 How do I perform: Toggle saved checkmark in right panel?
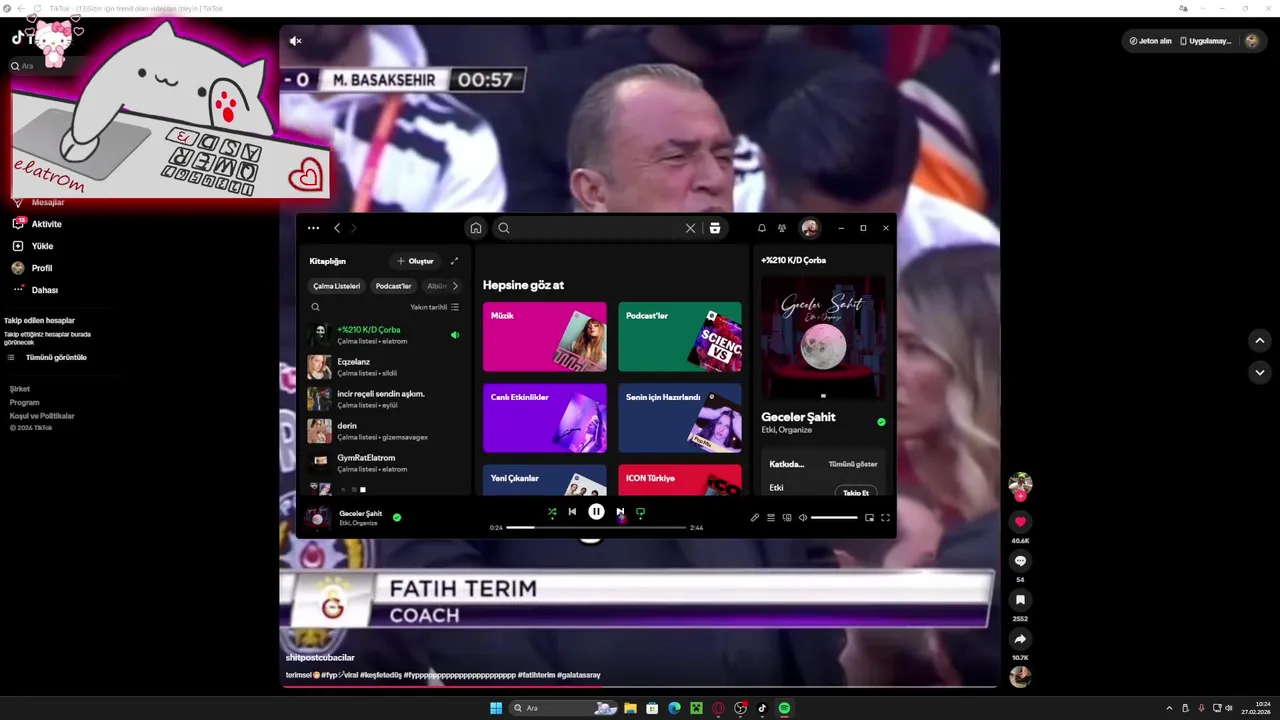pyautogui.click(x=881, y=422)
